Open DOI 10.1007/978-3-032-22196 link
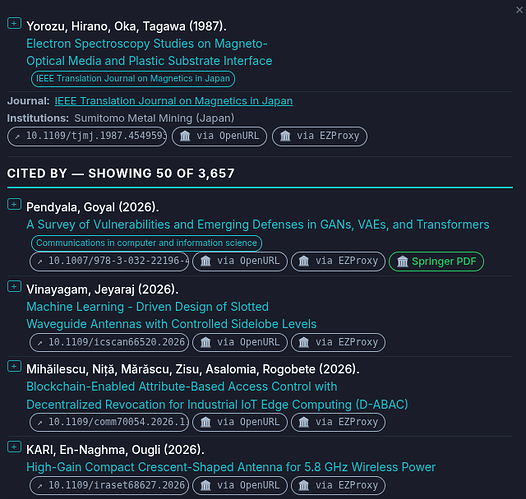This screenshot has width=526, height=499. coord(109,261)
